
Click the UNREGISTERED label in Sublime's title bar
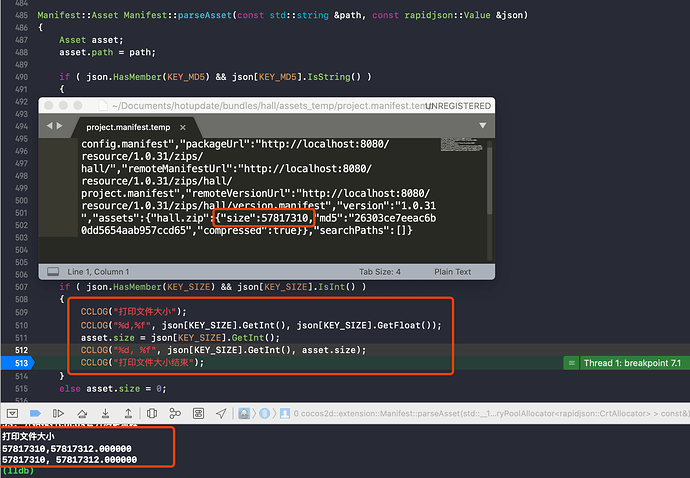tap(459, 106)
